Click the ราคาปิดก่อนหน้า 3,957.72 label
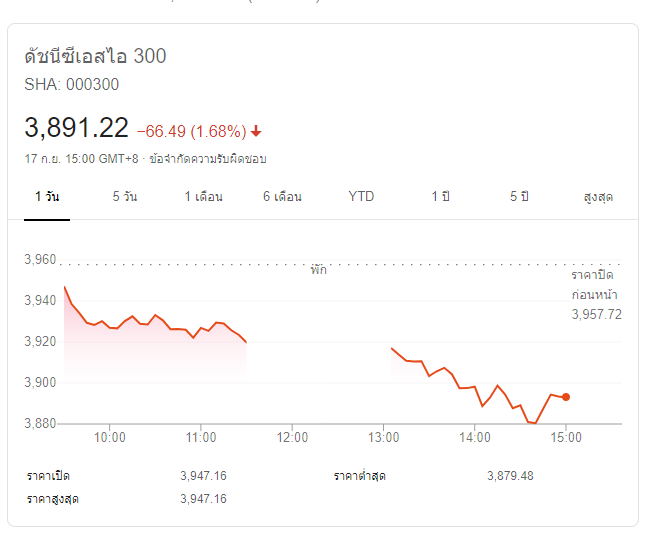Screen dimensions: 647x537 point(596,294)
